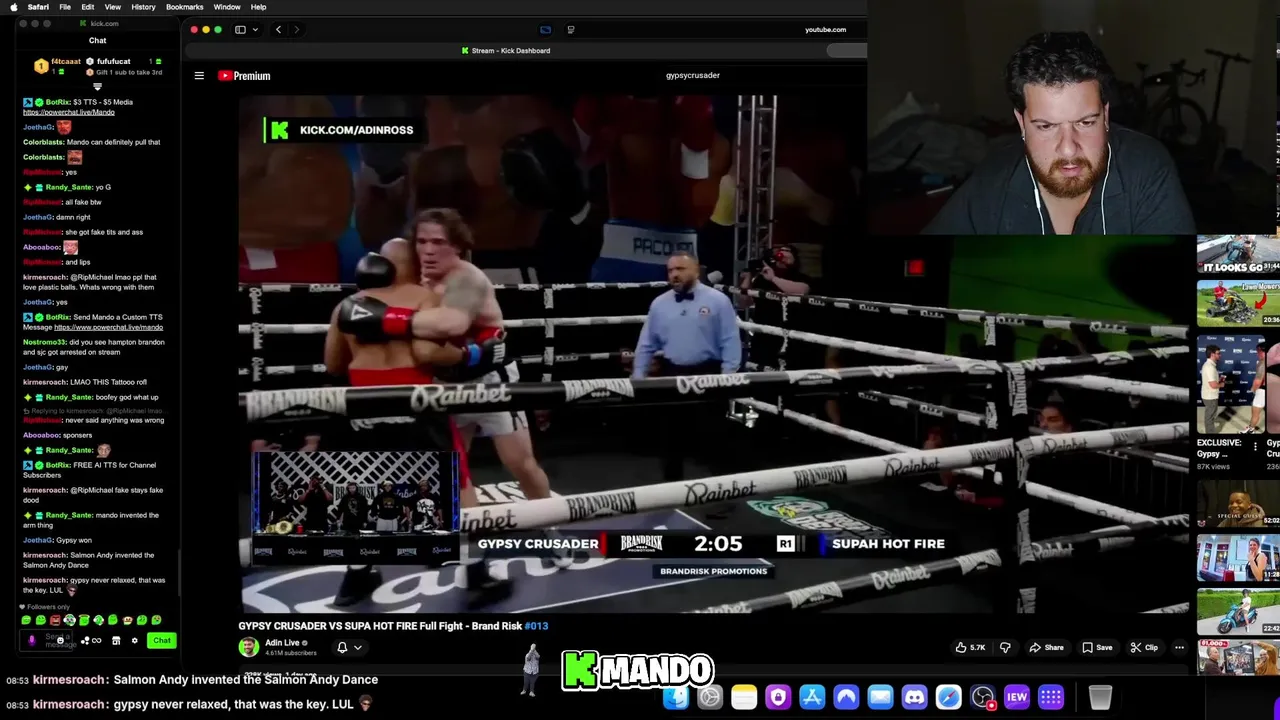
Task: Open Adin Live channel avatar
Action: coord(248,647)
